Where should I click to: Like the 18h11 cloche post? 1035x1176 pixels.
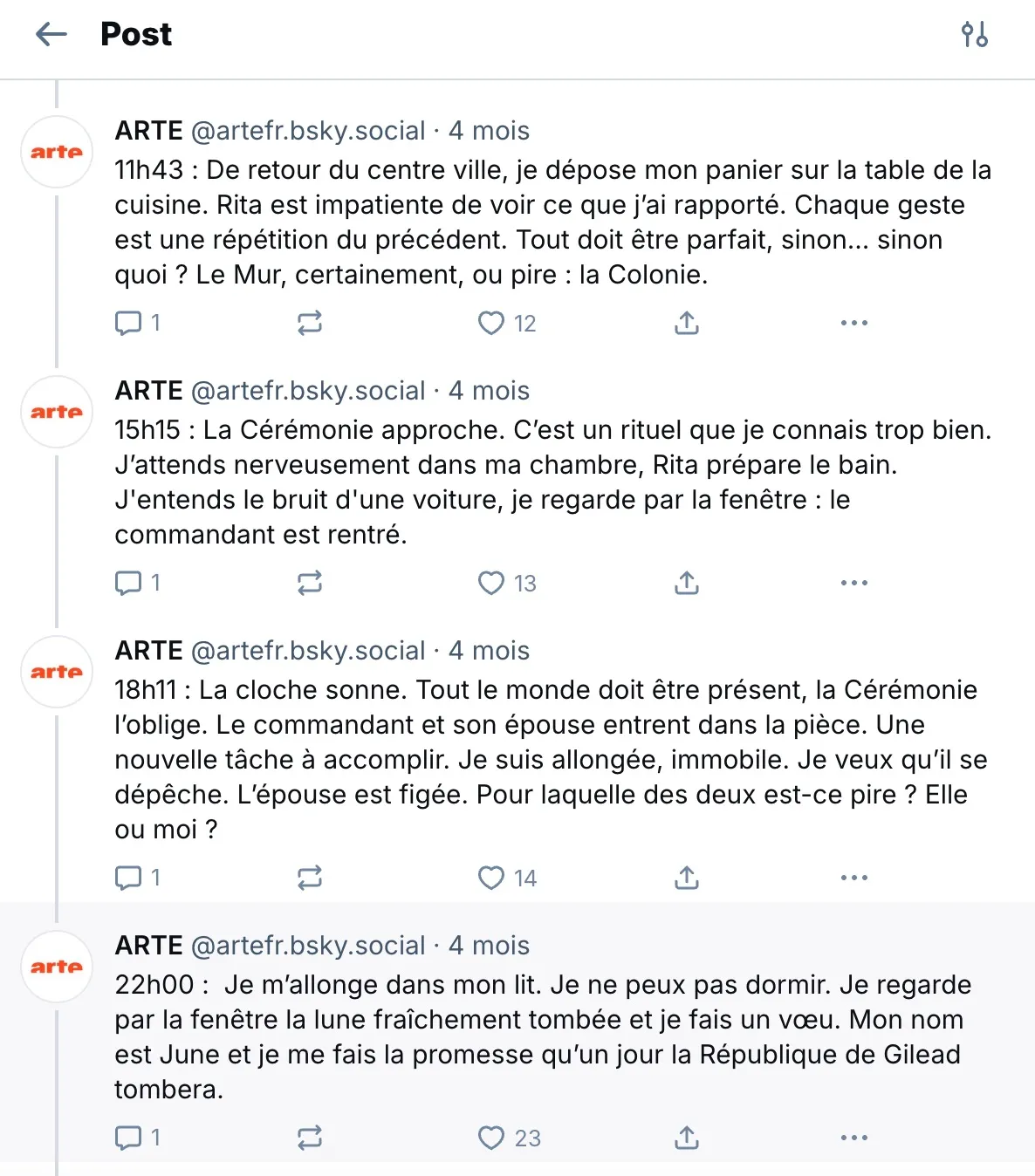coord(491,878)
